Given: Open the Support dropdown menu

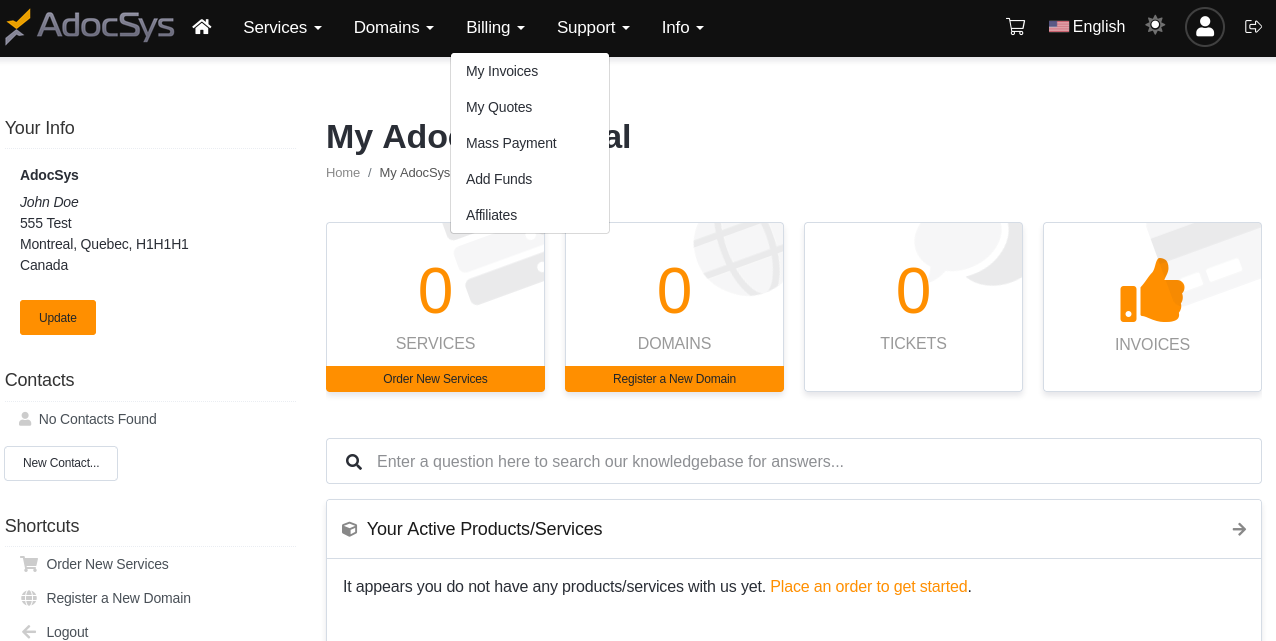Looking at the screenshot, I should coord(593,28).
